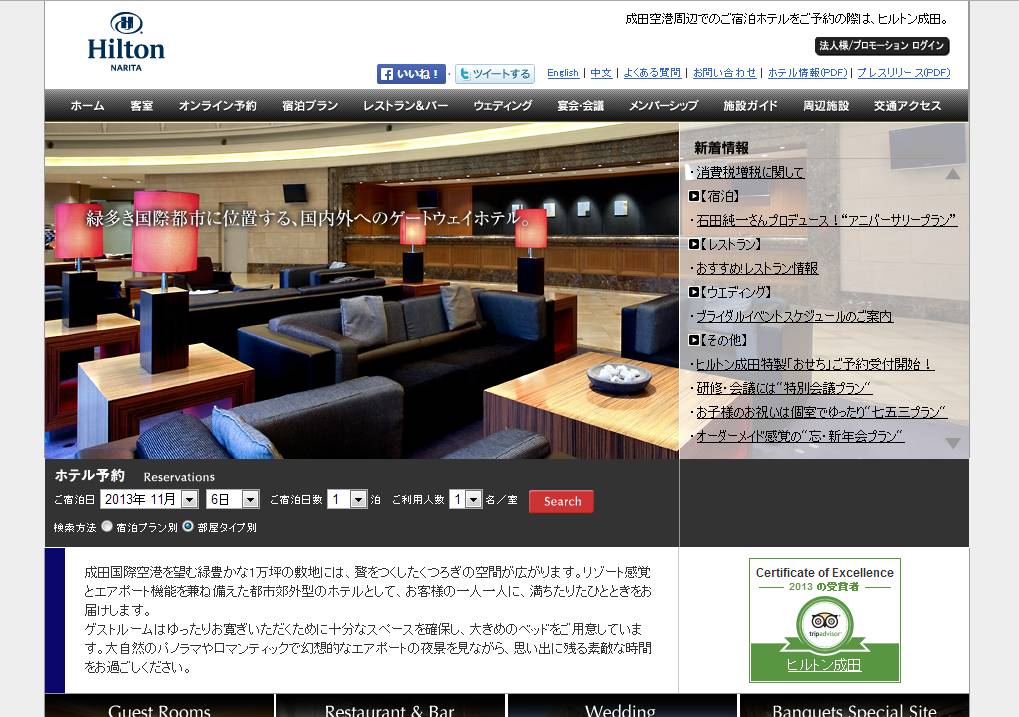Open the Wedding banner
The height and width of the screenshot is (717, 1019).
(621, 706)
